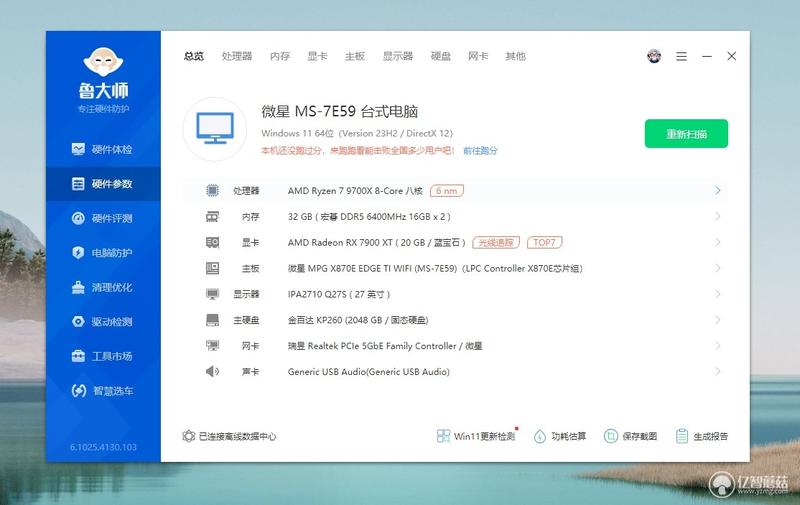Expand the 主板 row chevron
Viewport: 800px width, 505px height.
tap(717, 268)
